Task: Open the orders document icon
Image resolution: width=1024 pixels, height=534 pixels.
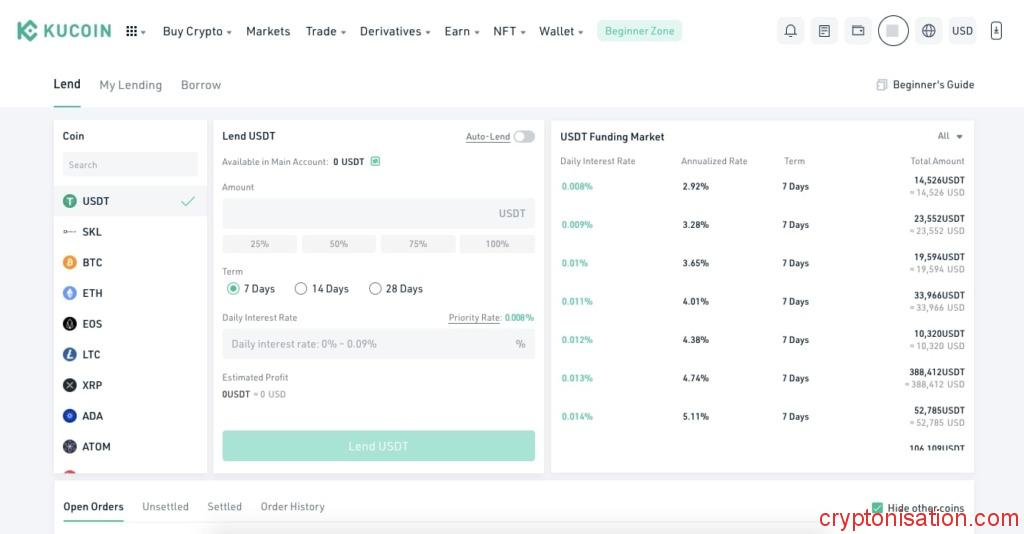Action: tap(824, 31)
